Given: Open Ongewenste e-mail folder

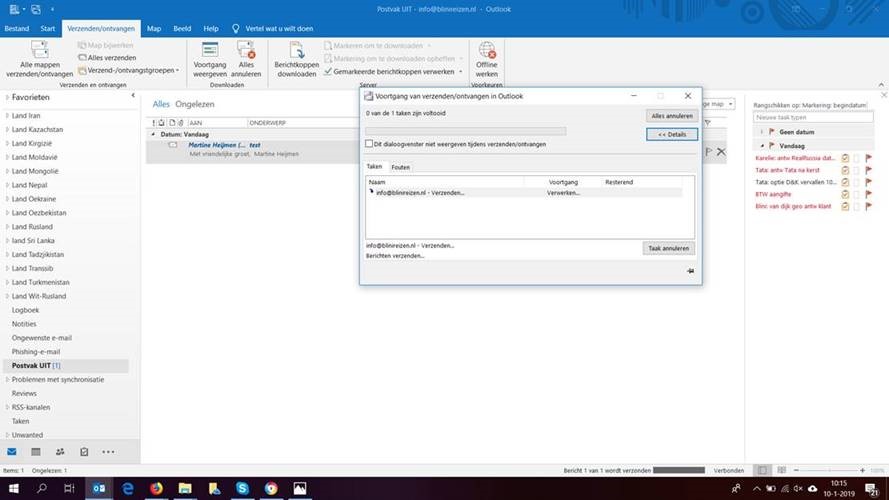Looking at the screenshot, I should pos(42,338).
